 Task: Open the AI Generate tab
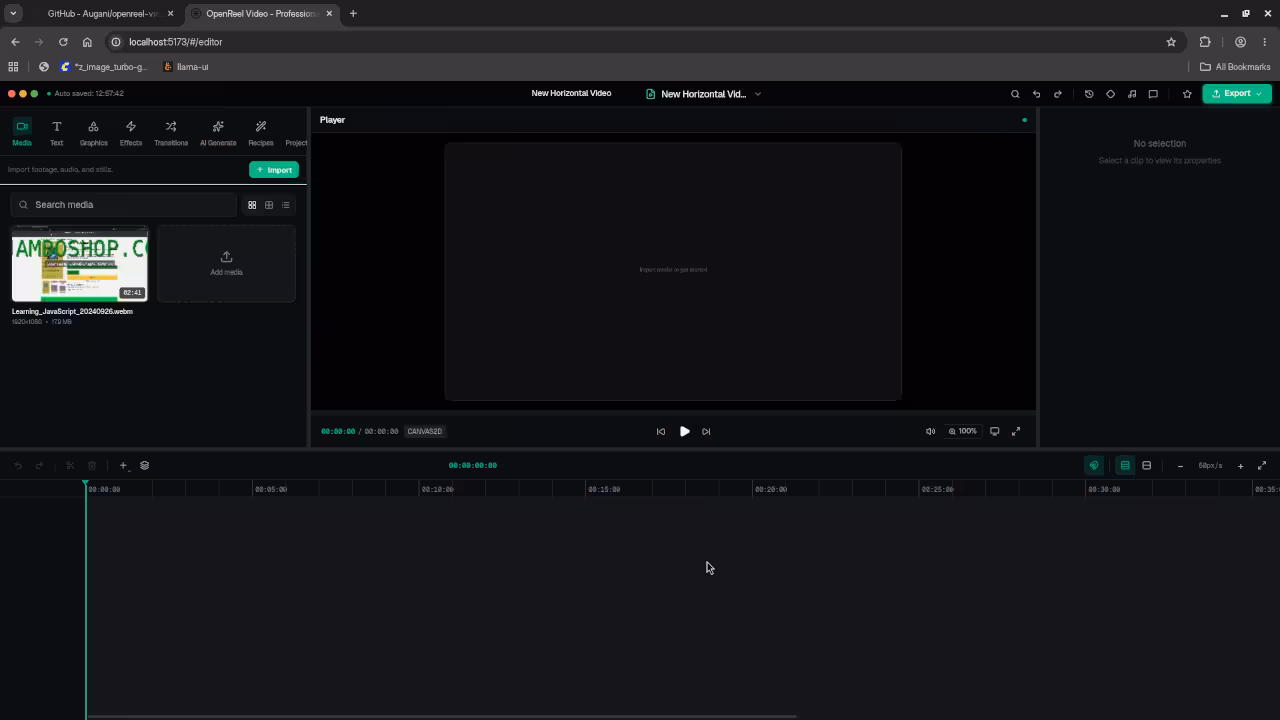[x=218, y=132]
